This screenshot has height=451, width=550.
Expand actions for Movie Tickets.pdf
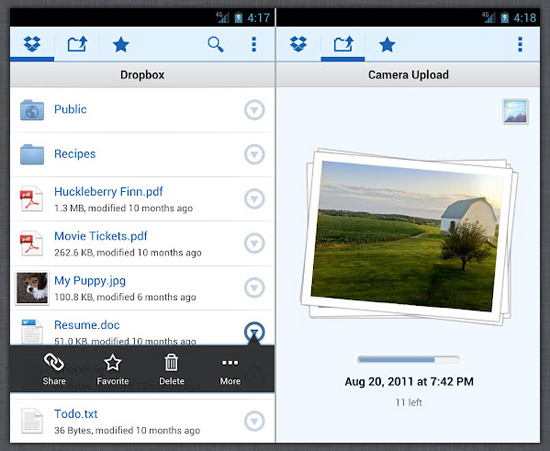[x=254, y=243]
